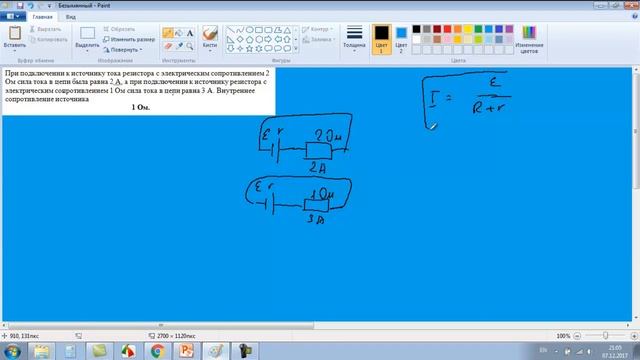Pick the white color swatch
This screenshot has height=360, width=640.
coord(416,39)
